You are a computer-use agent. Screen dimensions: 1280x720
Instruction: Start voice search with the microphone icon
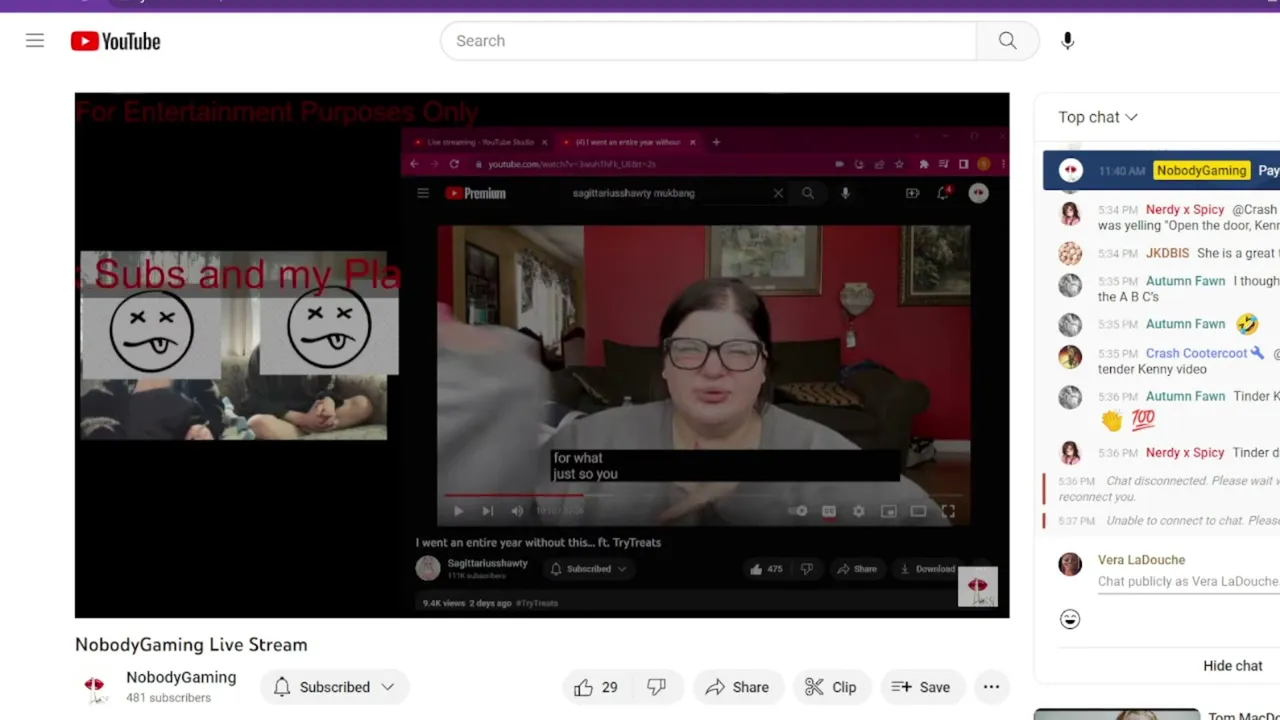click(x=1067, y=41)
